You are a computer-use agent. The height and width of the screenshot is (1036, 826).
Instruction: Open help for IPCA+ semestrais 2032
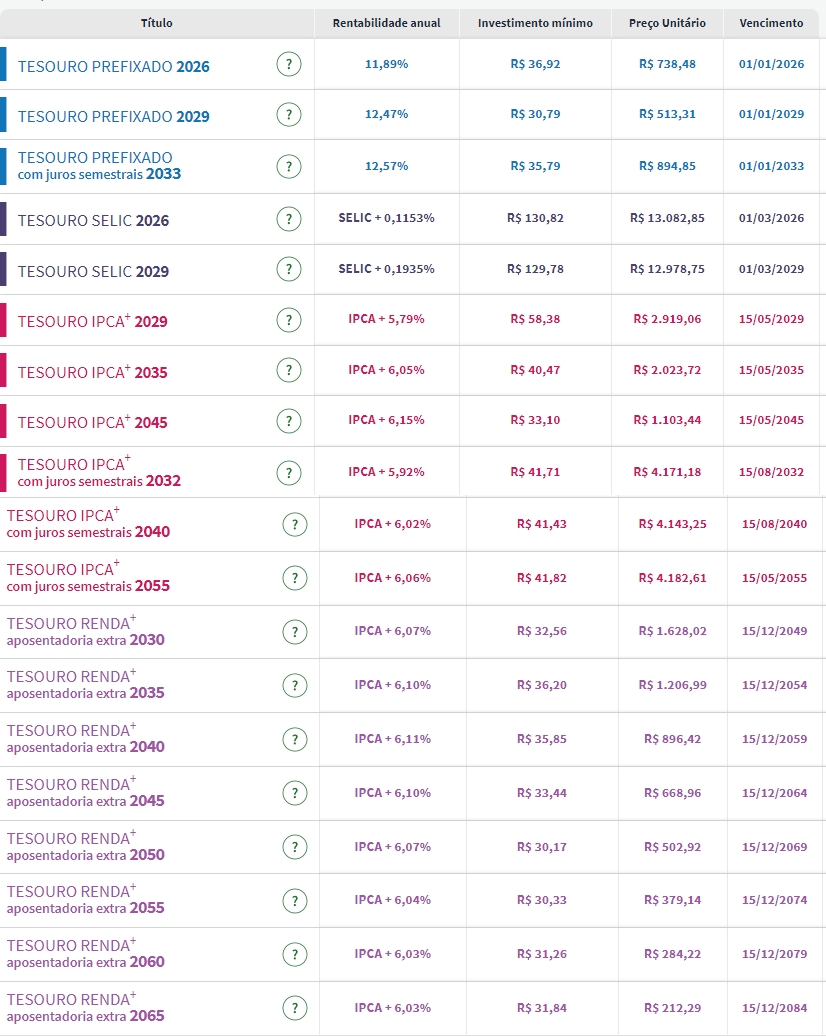point(288,472)
